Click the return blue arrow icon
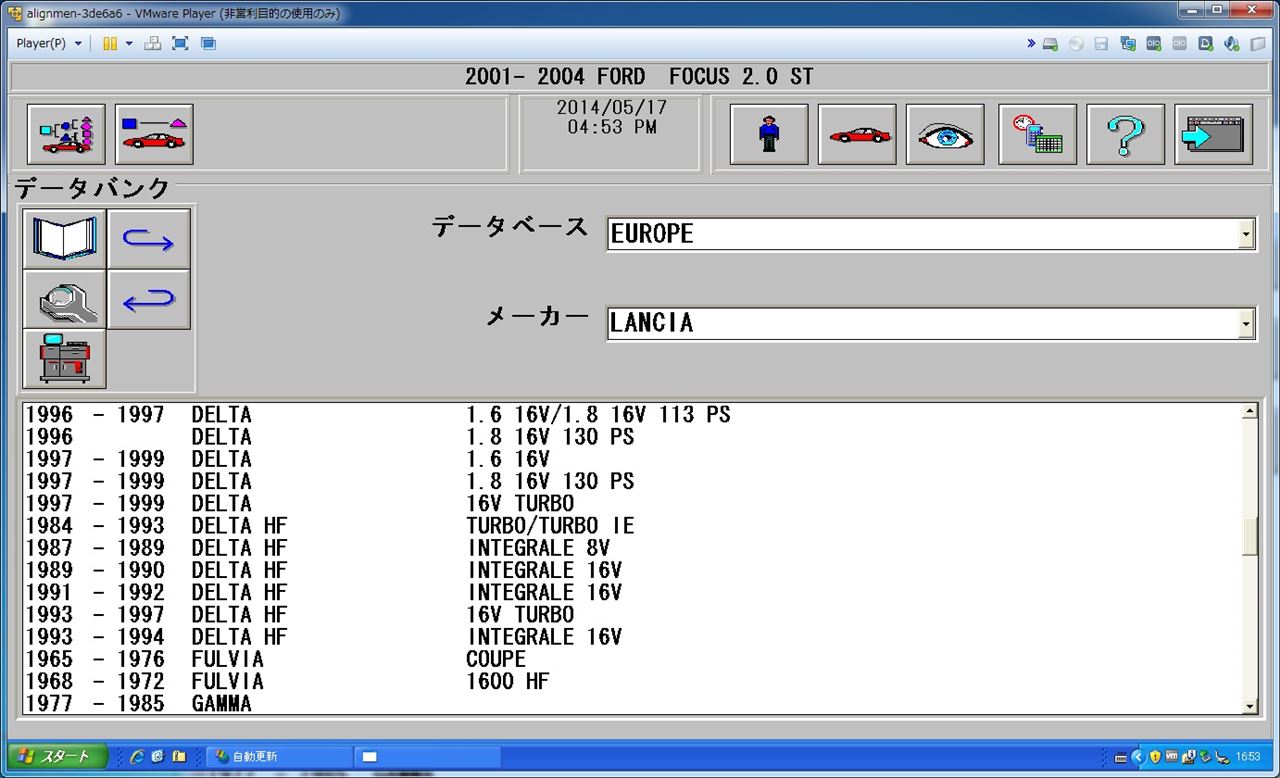 coord(149,299)
